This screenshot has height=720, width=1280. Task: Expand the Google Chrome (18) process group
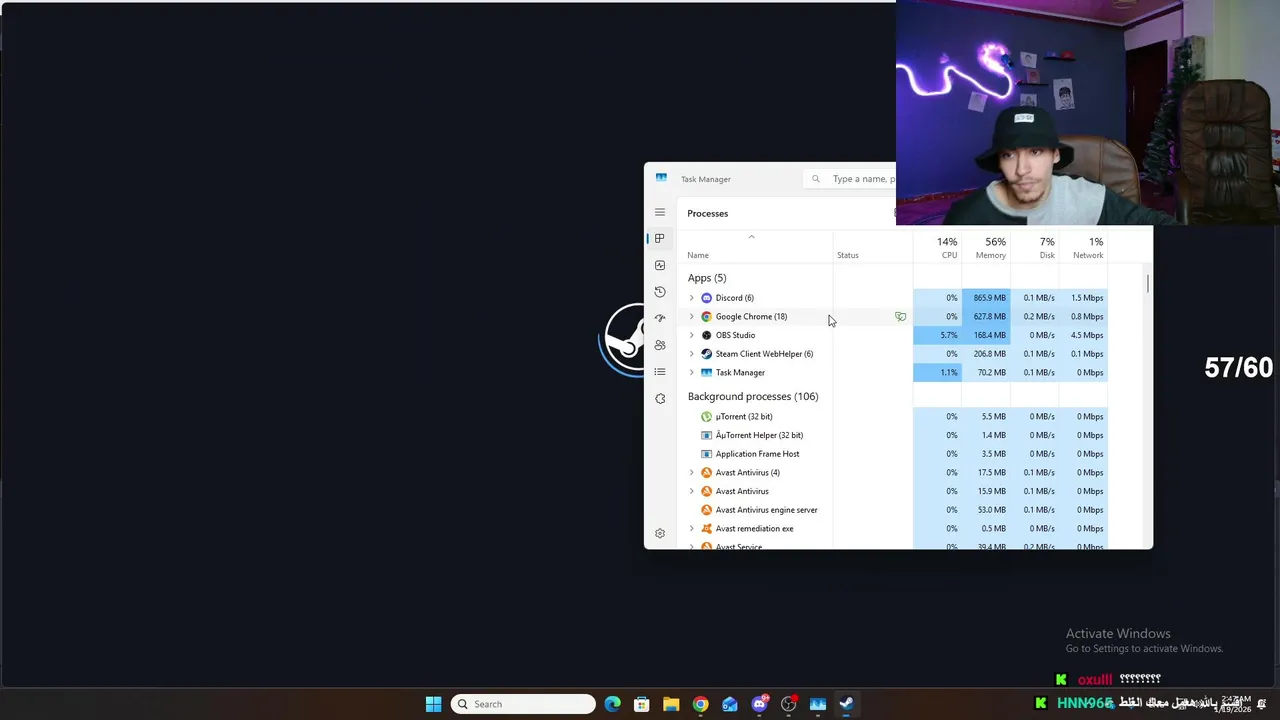[691, 316]
